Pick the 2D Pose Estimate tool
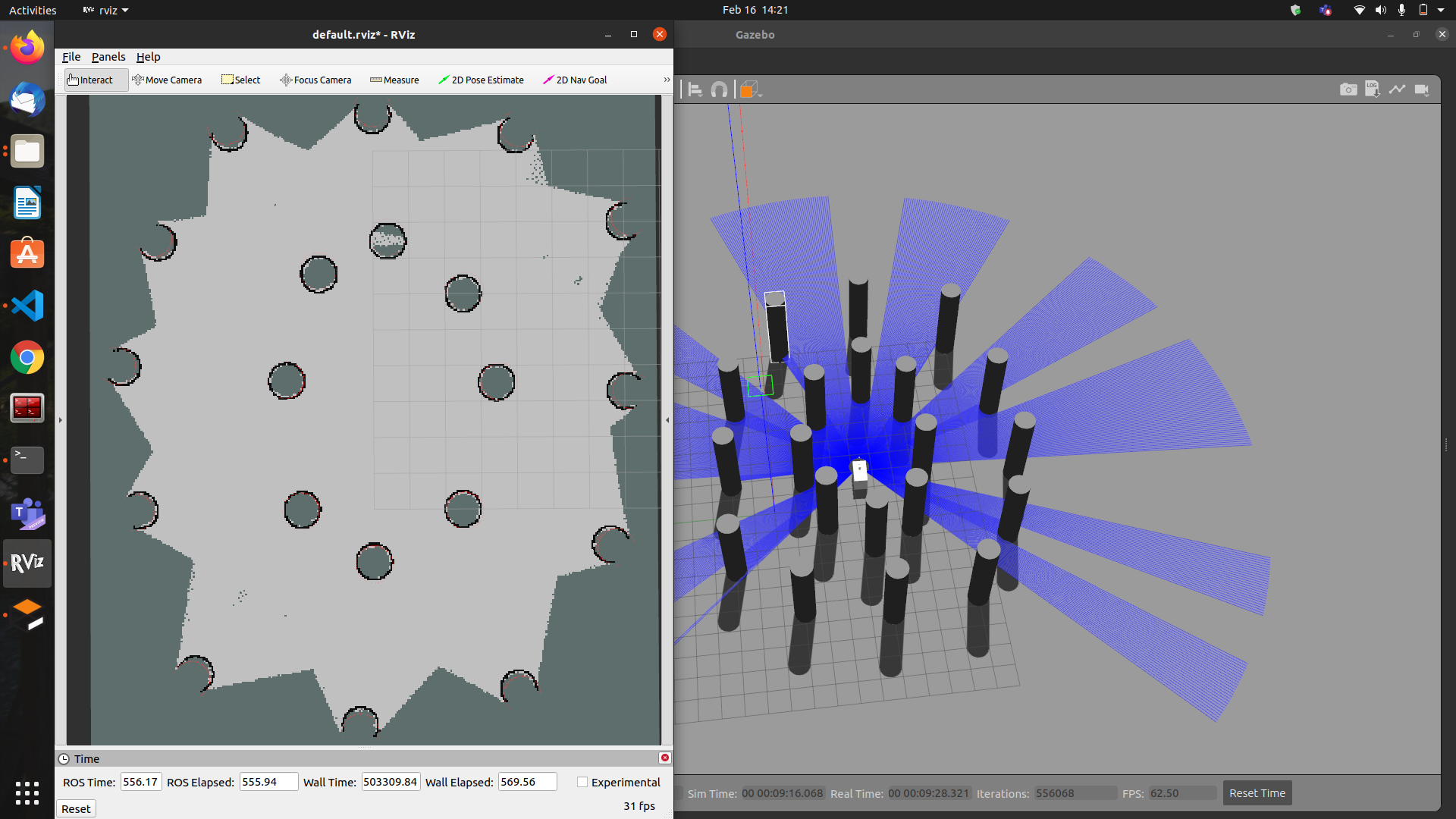 481,80
